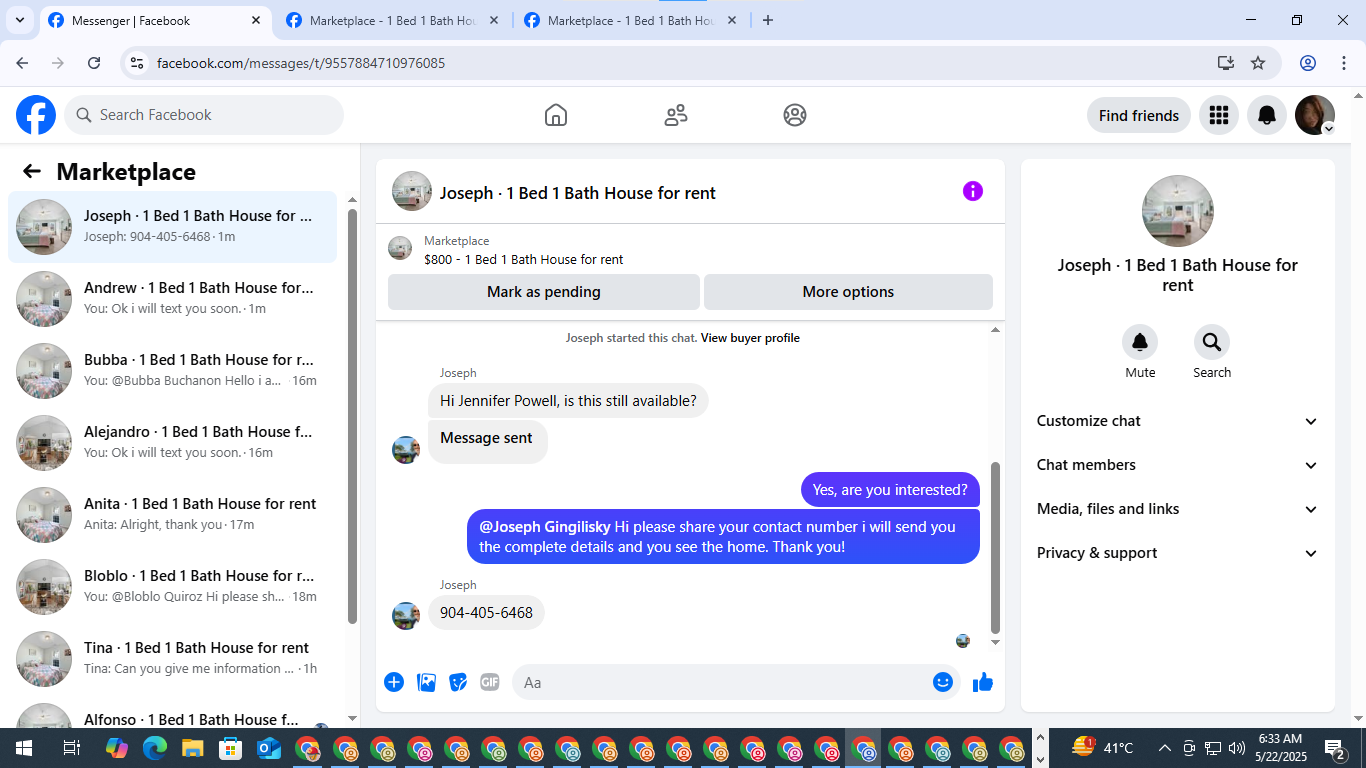Go back using the Marketplace back arrow
Image resolution: width=1366 pixels, height=768 pixels.
pyautogui.click(x=32, y=171)
